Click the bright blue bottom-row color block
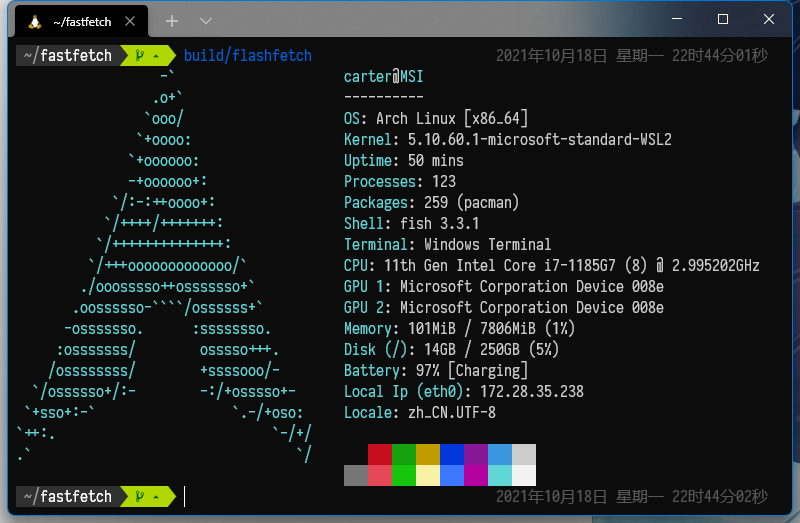The width and height of the screenshot is (800, 523). click(452, 475)
